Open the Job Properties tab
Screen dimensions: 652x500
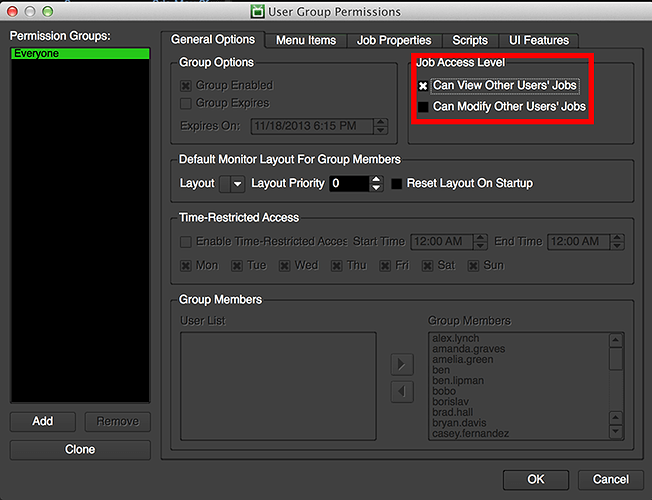click(x=393, y=40)
